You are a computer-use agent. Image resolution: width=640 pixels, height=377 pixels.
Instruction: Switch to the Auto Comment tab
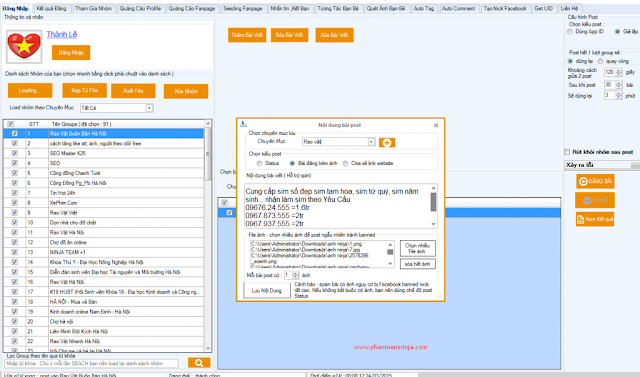click(458, 8)
